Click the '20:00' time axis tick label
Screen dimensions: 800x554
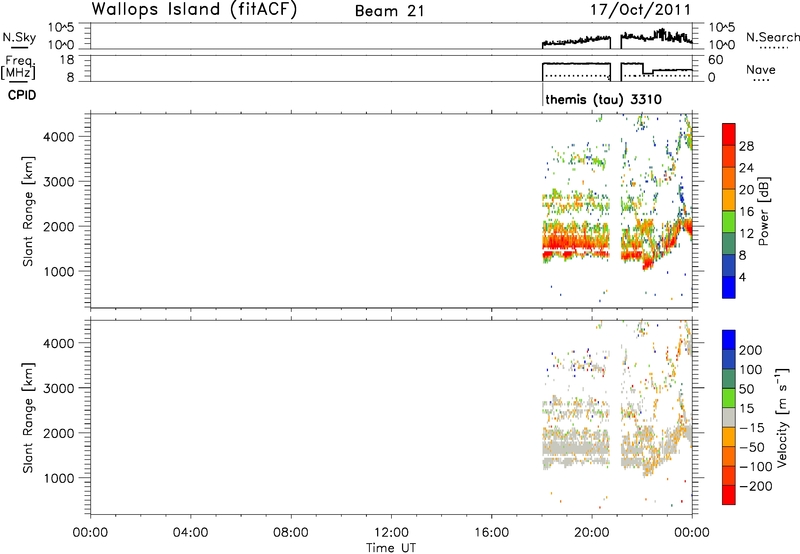(592, 533)
